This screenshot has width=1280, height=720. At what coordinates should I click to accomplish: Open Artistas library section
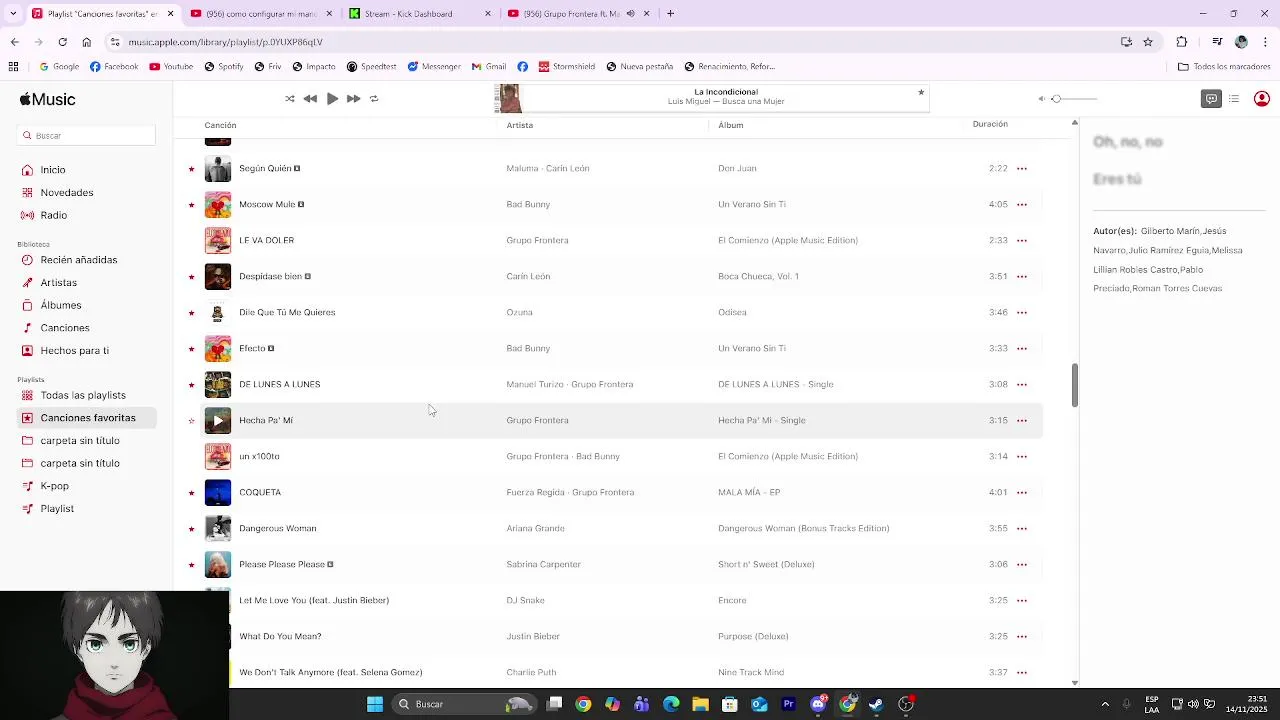click(58, 283)
